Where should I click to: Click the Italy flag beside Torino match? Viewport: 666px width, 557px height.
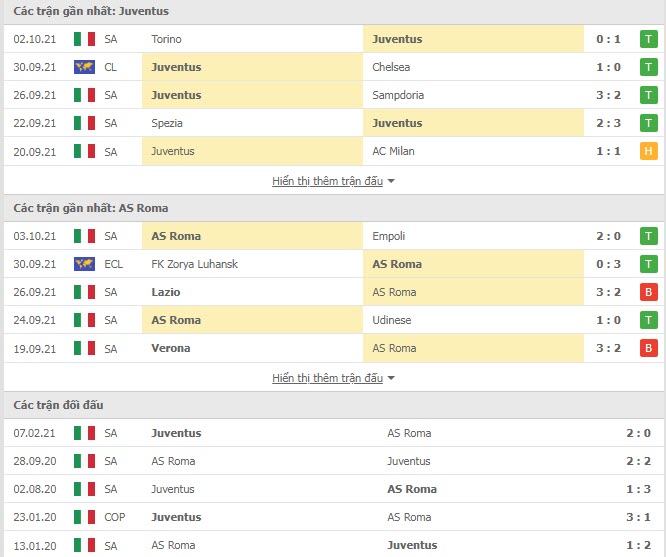point(84,39)
